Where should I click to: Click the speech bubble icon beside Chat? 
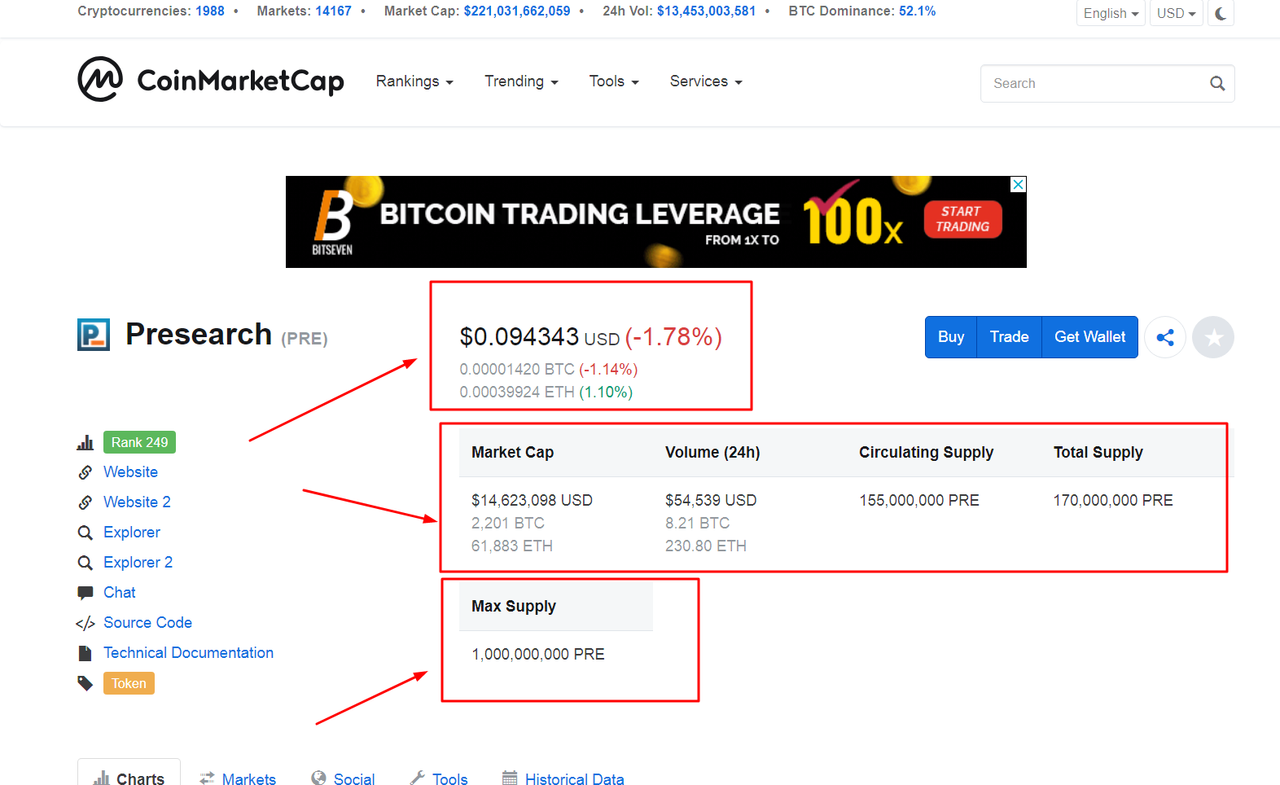pos(86,593)
